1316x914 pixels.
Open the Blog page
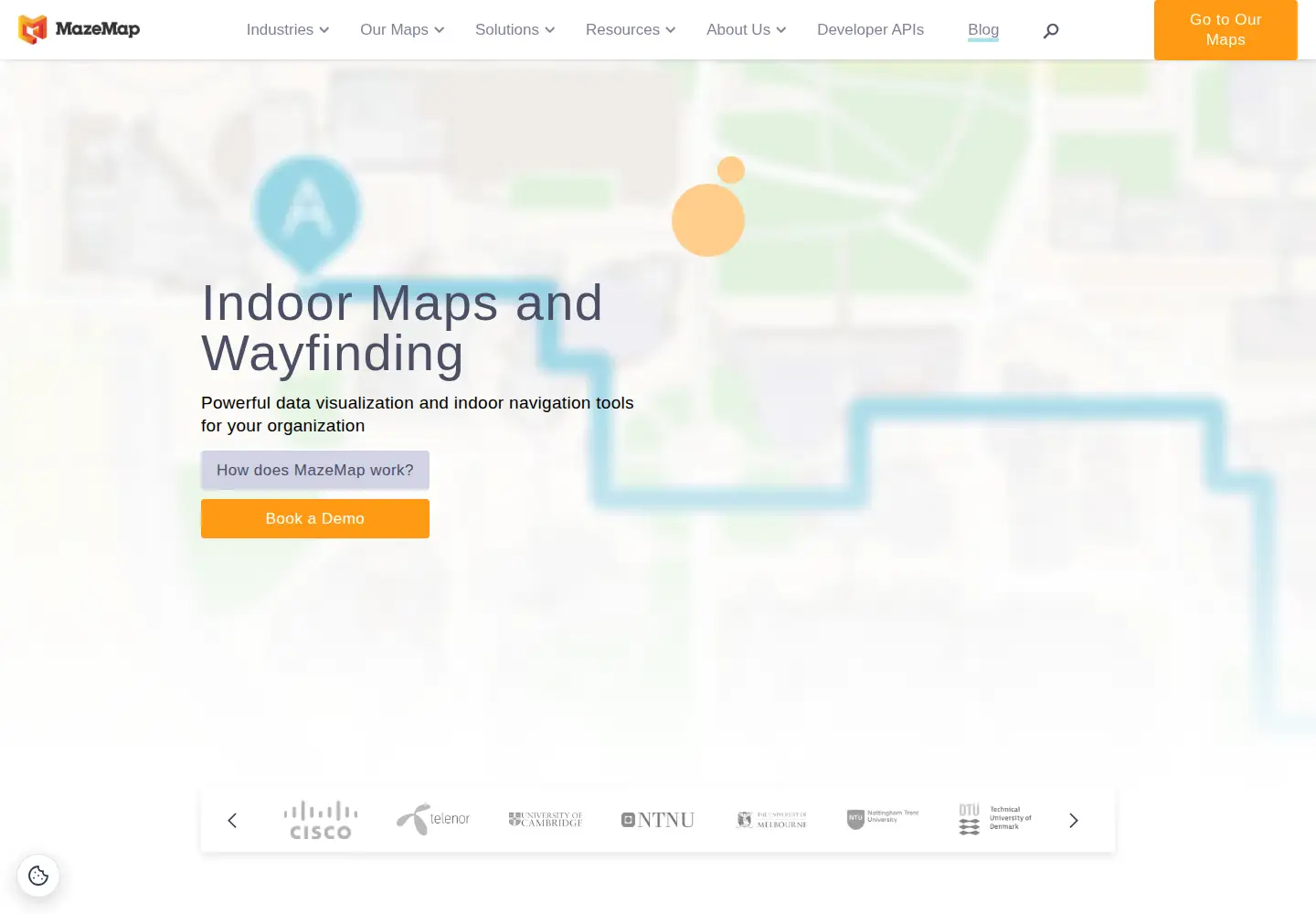(x=983, y=30)
